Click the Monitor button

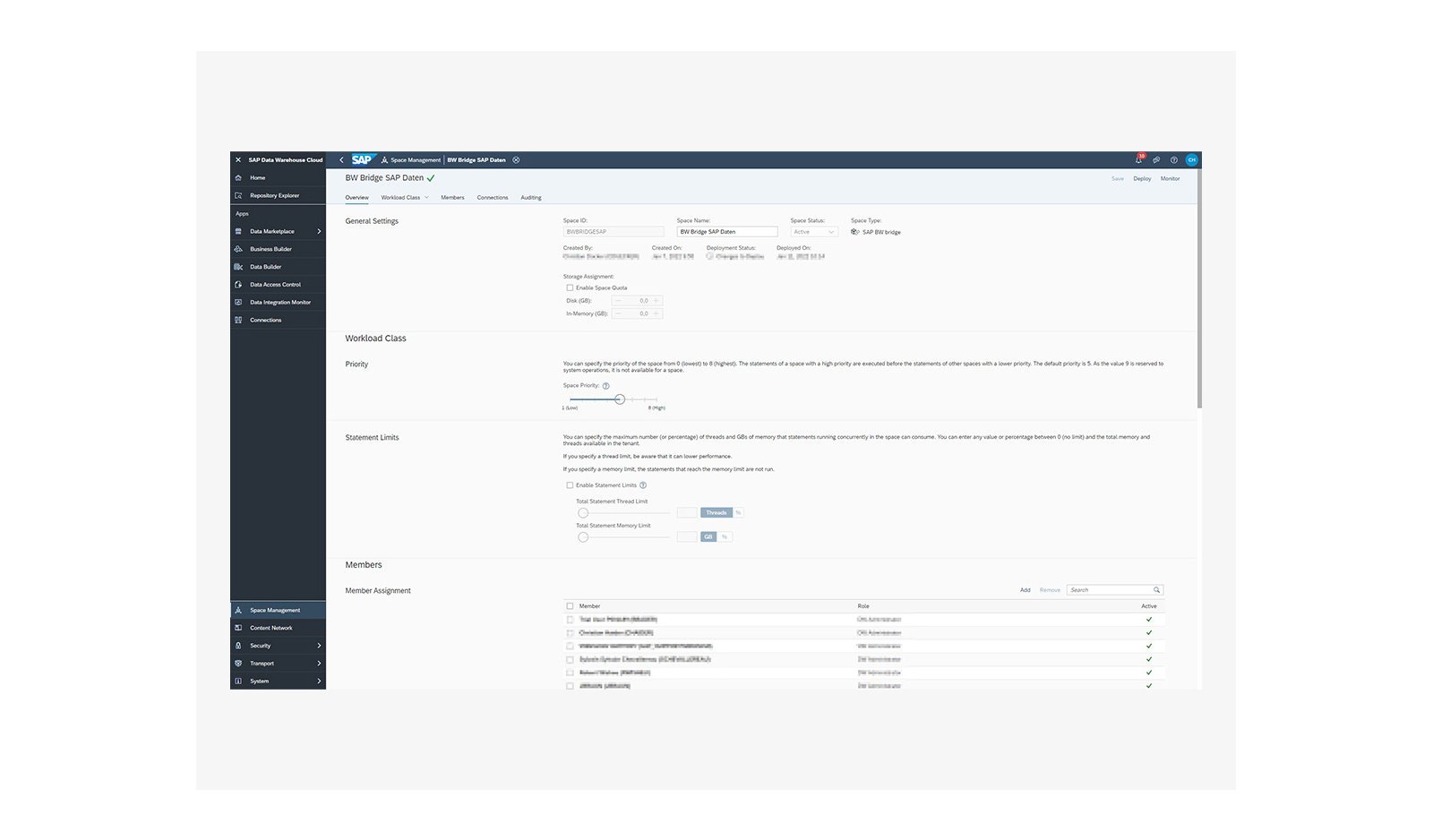pyautogui.click(x=1171, y=179)
